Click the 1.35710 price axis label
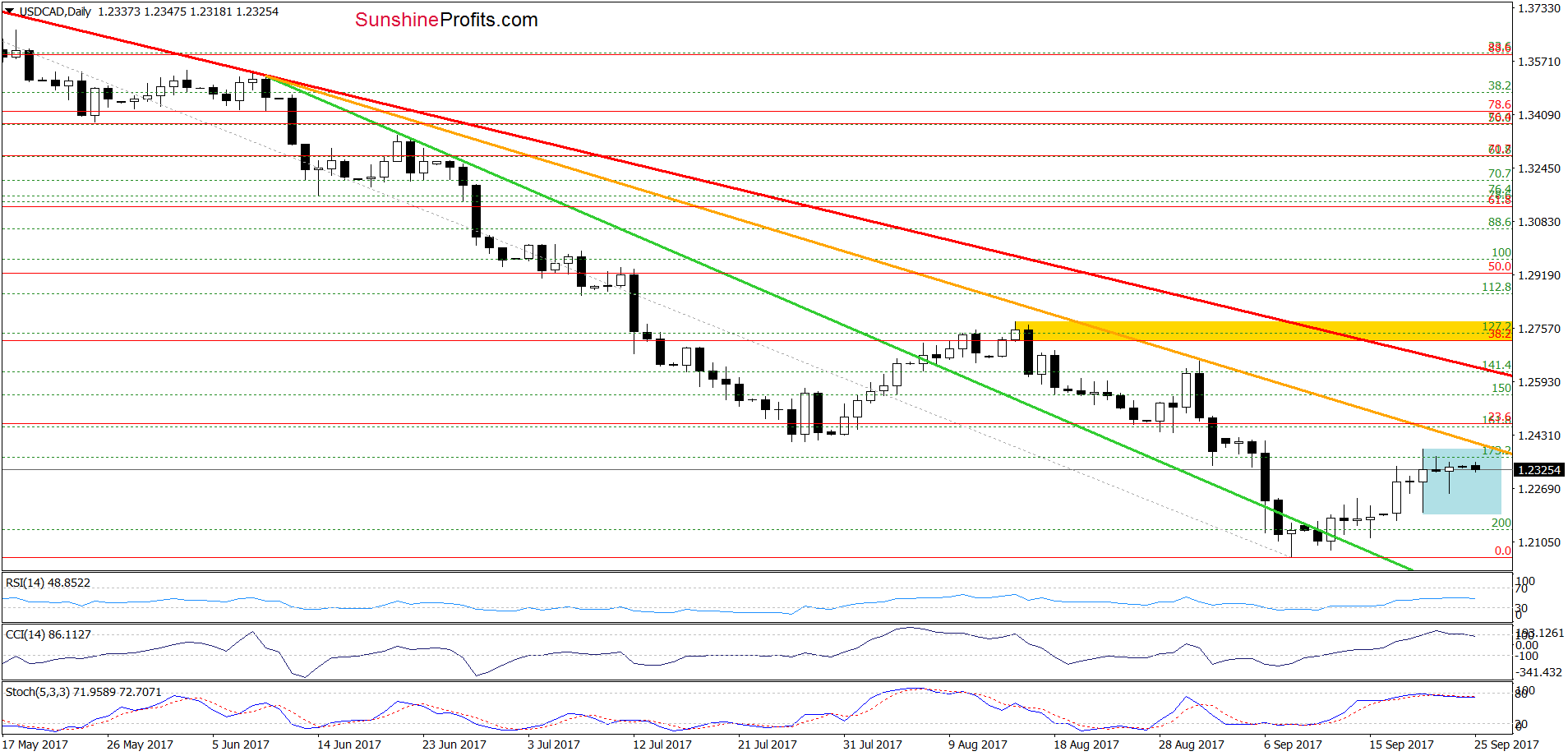1568x756 pixels. [x=1538, y=62]
